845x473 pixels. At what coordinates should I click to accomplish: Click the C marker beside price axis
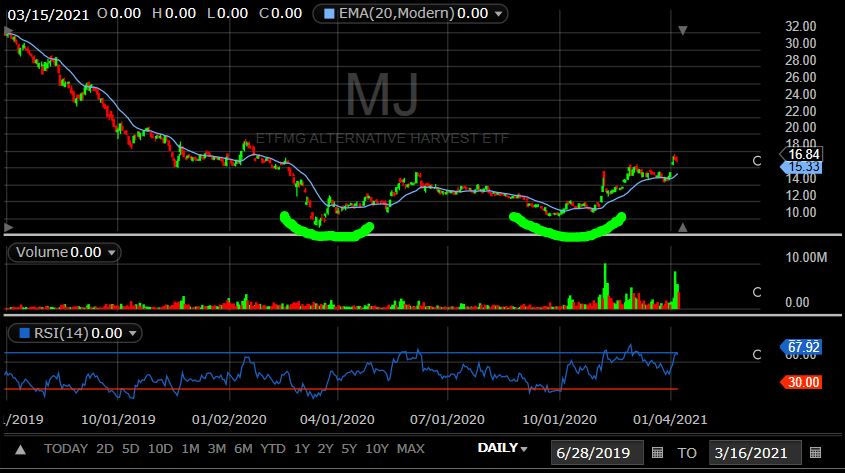coord(757,161)
